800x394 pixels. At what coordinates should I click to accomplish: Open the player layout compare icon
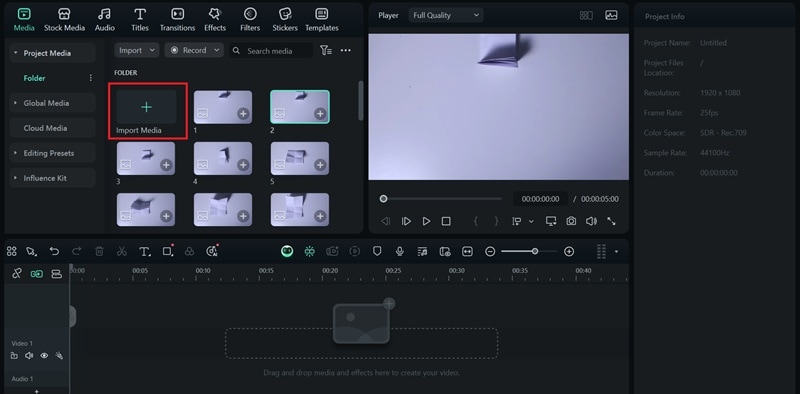click(586, 15)
